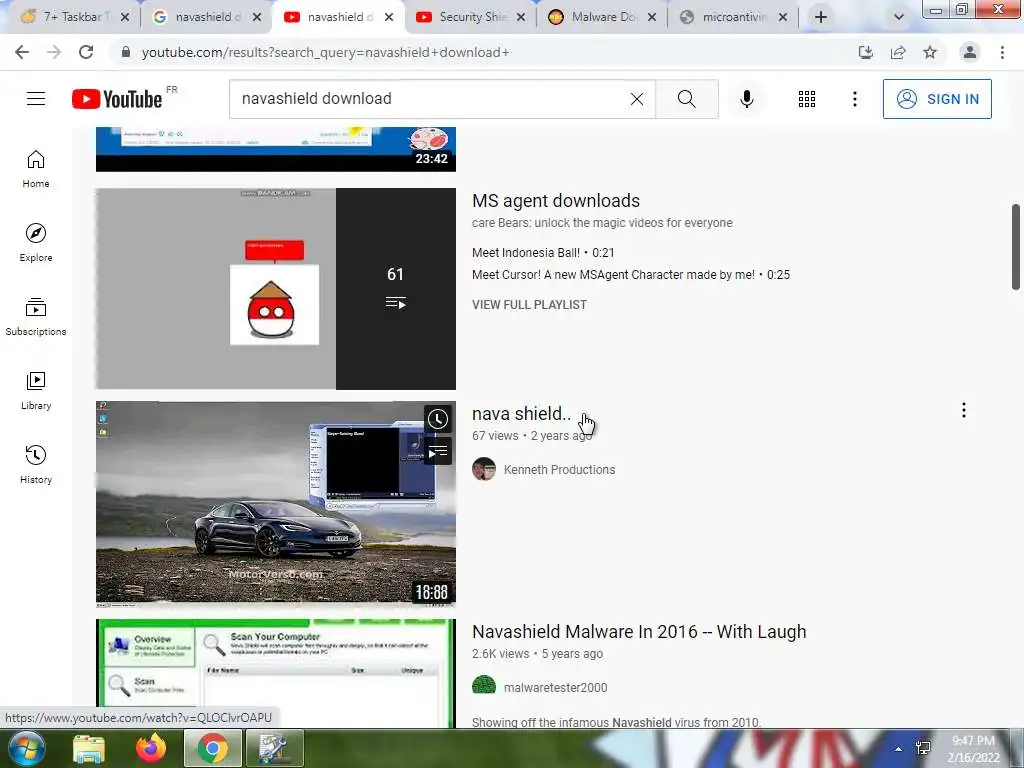1024x768 pixels.
Task: Open malwaretester2000 channel name
Action: click(555, 687)
